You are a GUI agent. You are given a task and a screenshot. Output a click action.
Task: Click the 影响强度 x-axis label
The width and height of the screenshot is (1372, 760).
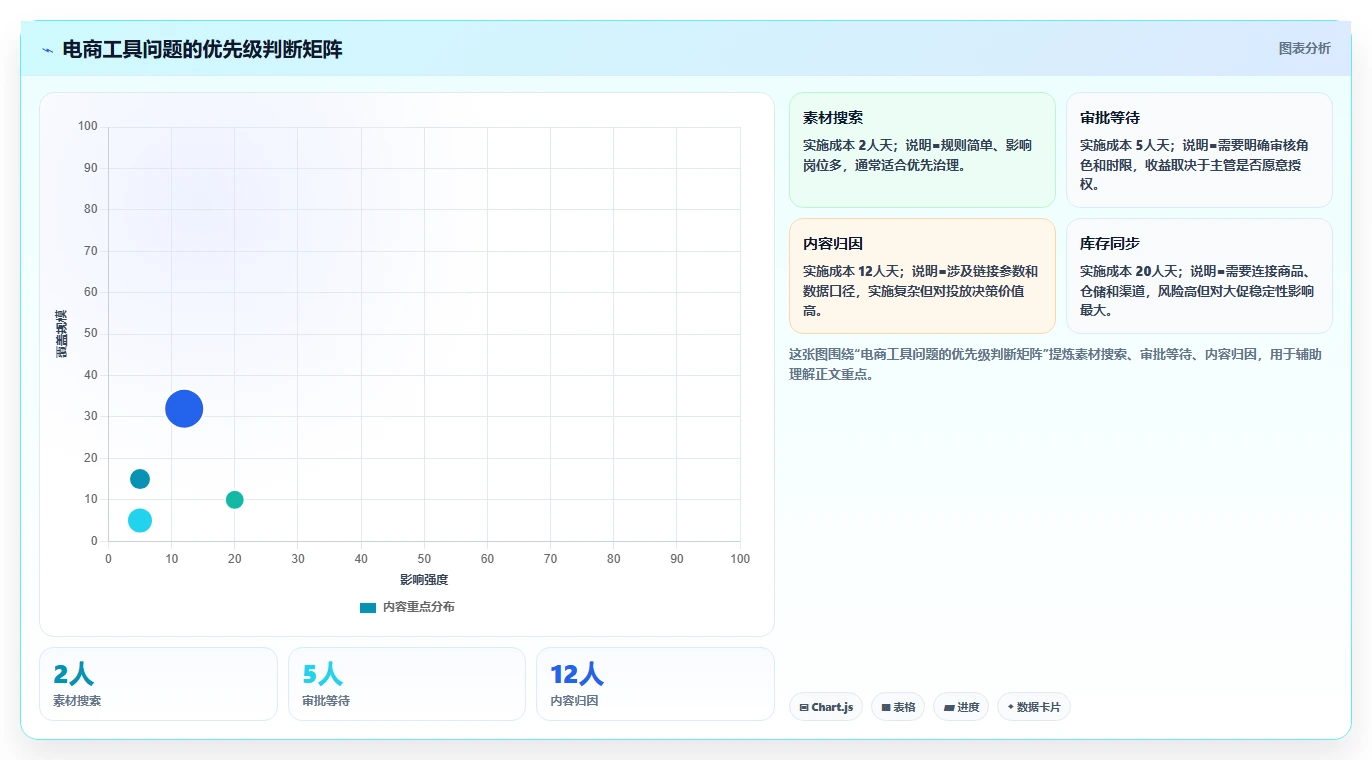pyautogui.click(x=424, y=580)
